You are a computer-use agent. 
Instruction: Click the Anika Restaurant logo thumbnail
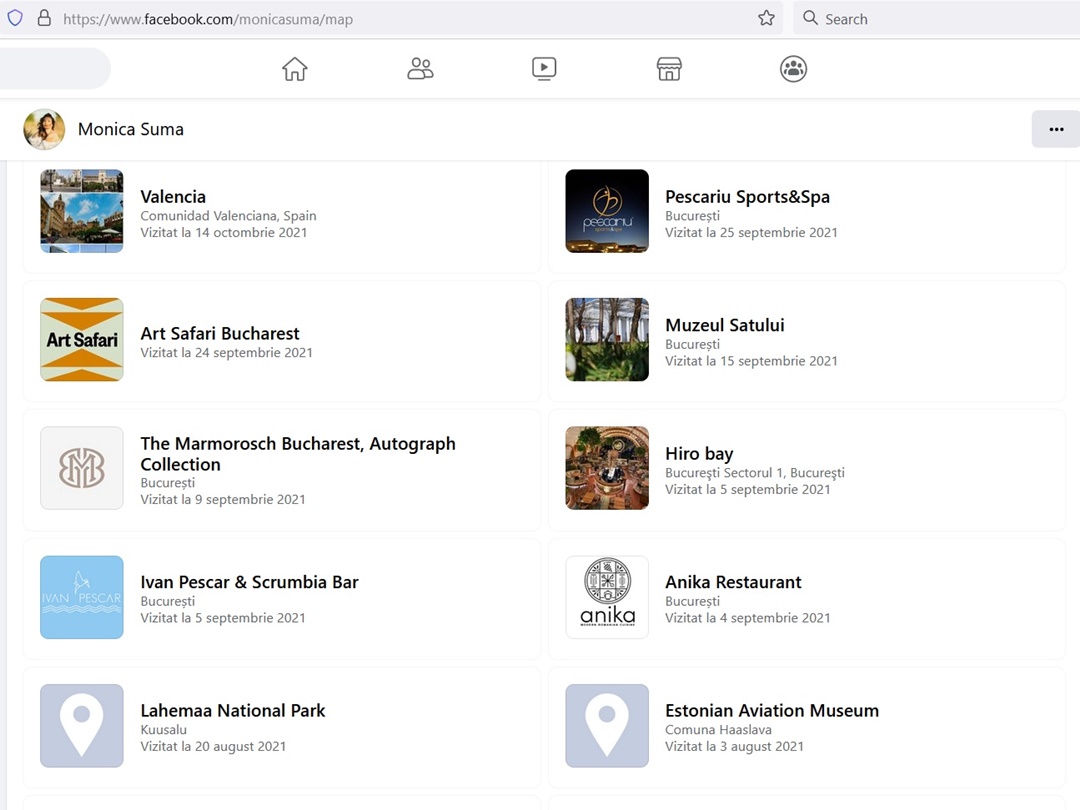click(607, 597)
